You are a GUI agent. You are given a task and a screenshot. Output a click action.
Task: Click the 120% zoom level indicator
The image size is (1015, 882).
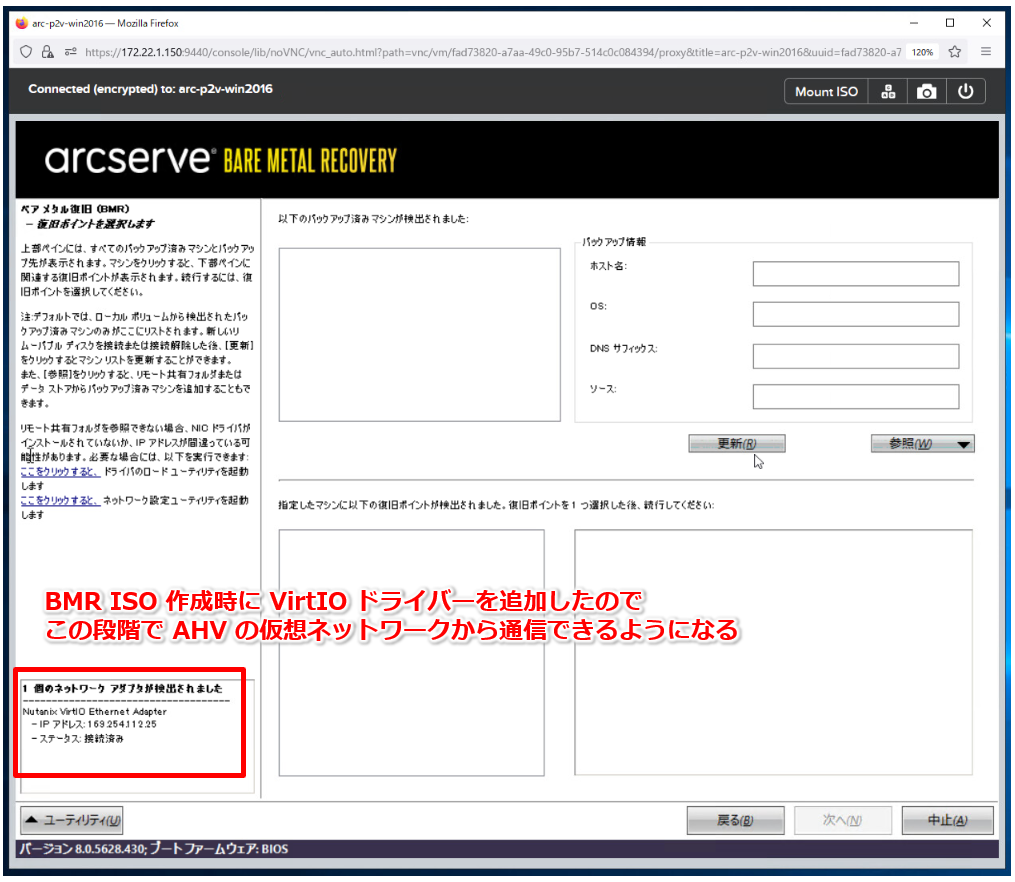tap(922, 52)
